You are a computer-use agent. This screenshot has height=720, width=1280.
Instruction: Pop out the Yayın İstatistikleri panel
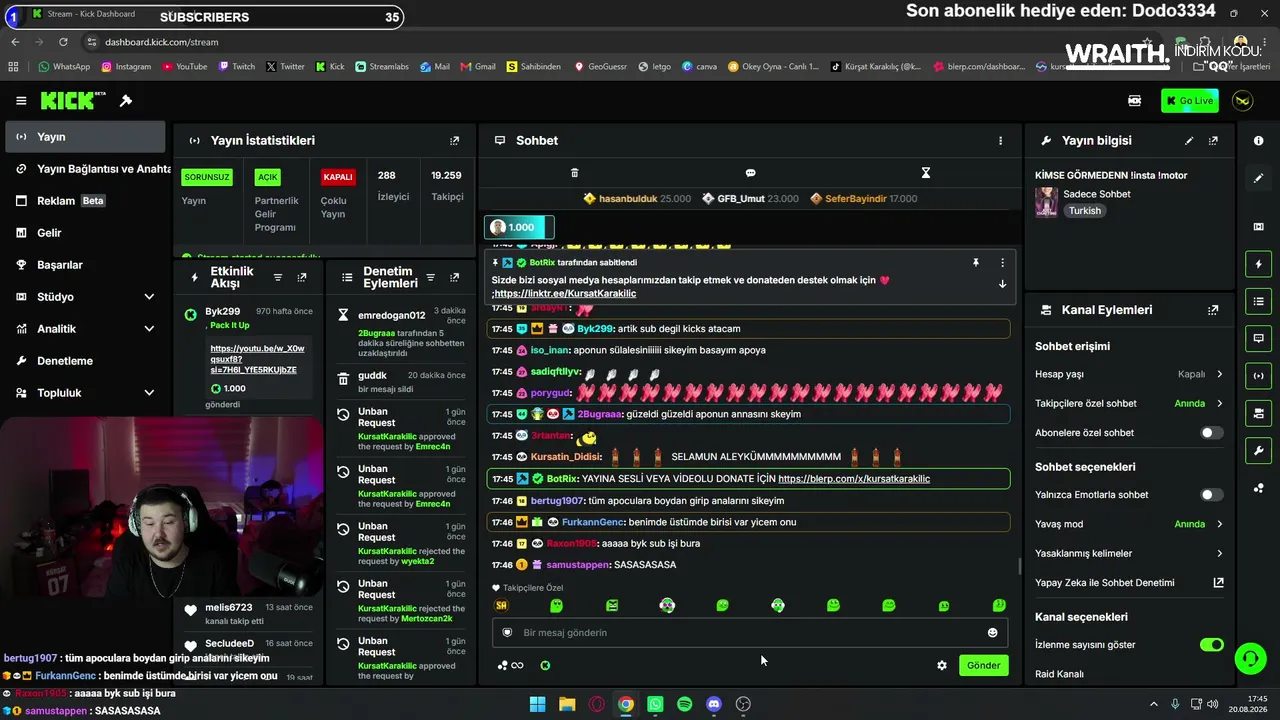pos(455,141)
